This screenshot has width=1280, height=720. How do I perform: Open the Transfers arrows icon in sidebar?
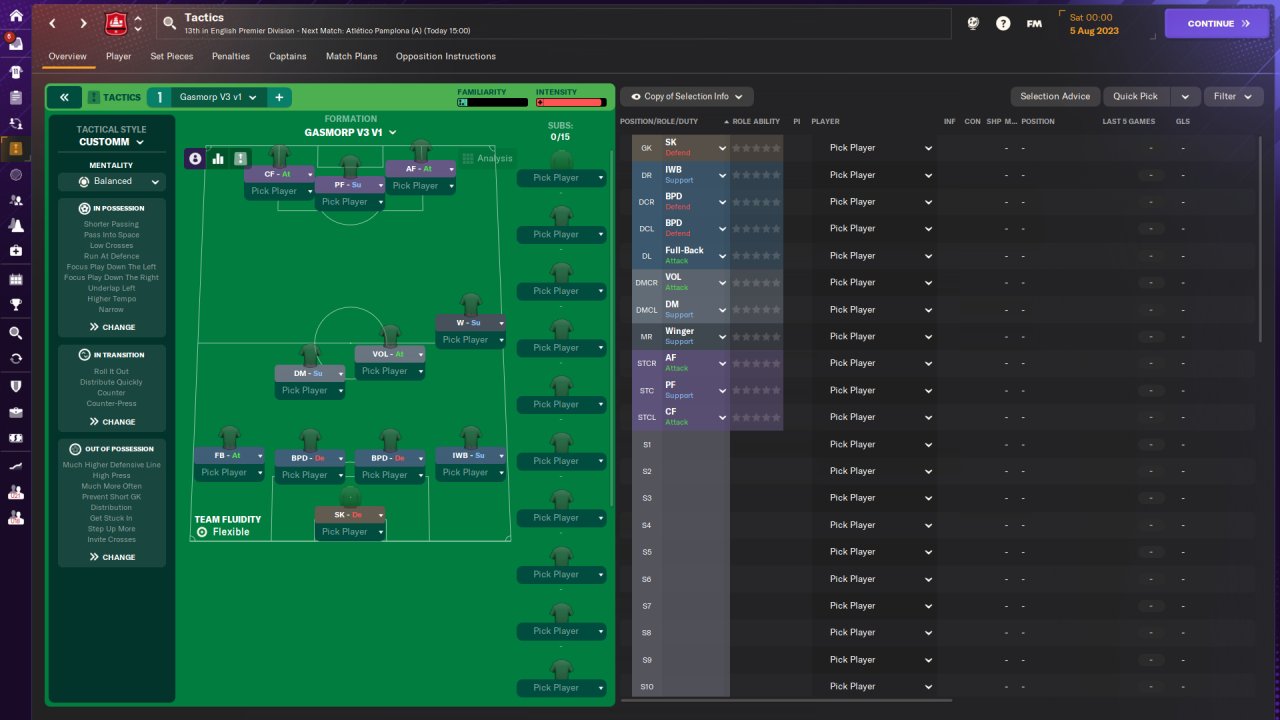pos(15,359)
